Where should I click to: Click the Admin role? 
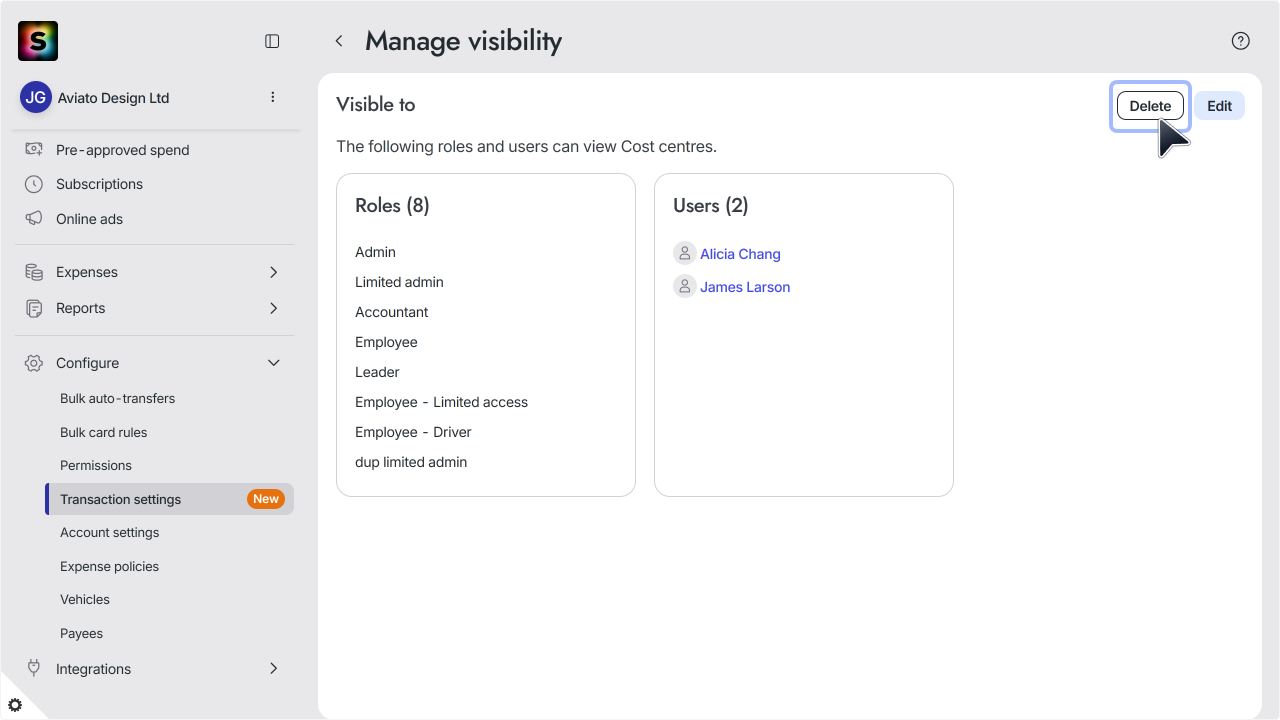tap(375, 252)
